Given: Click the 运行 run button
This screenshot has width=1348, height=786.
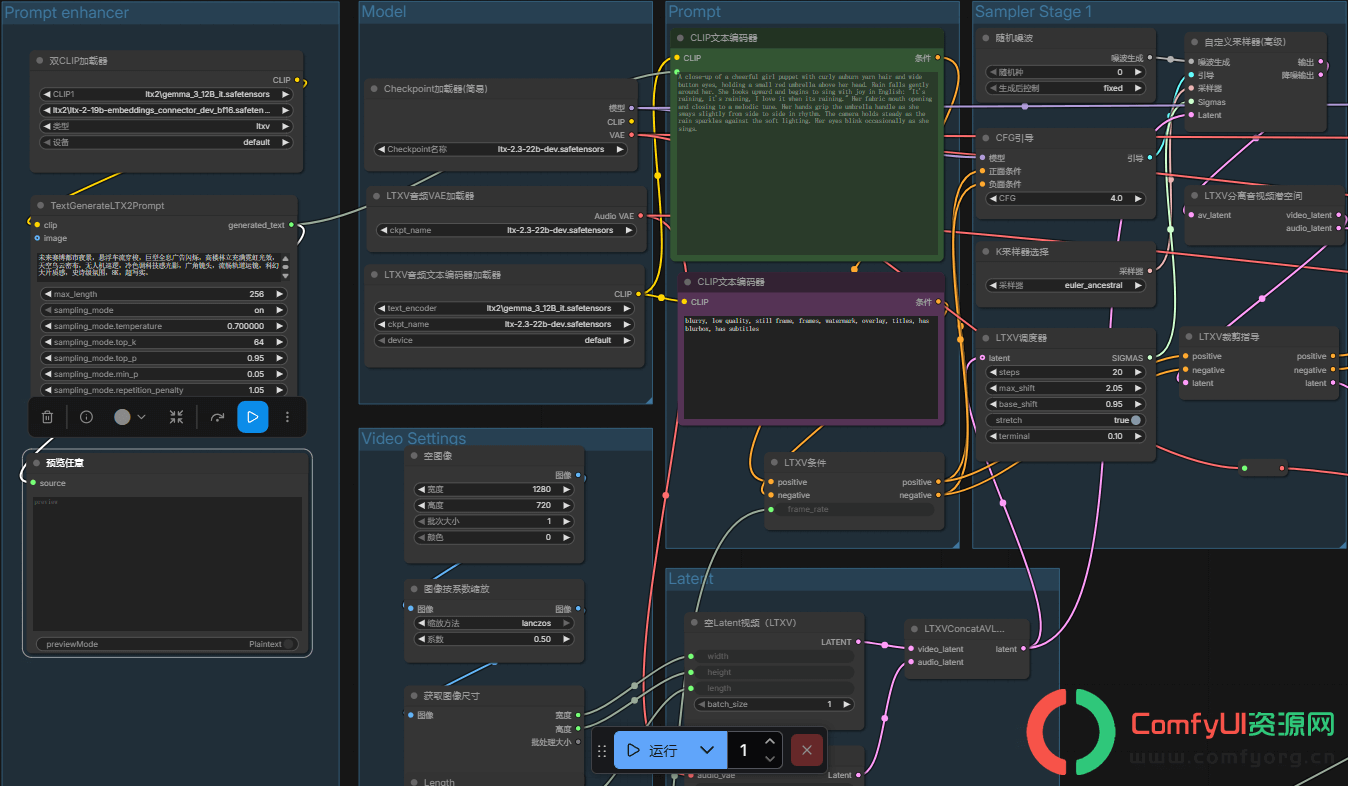Looking at the screenshot, I should click(651, 750).
